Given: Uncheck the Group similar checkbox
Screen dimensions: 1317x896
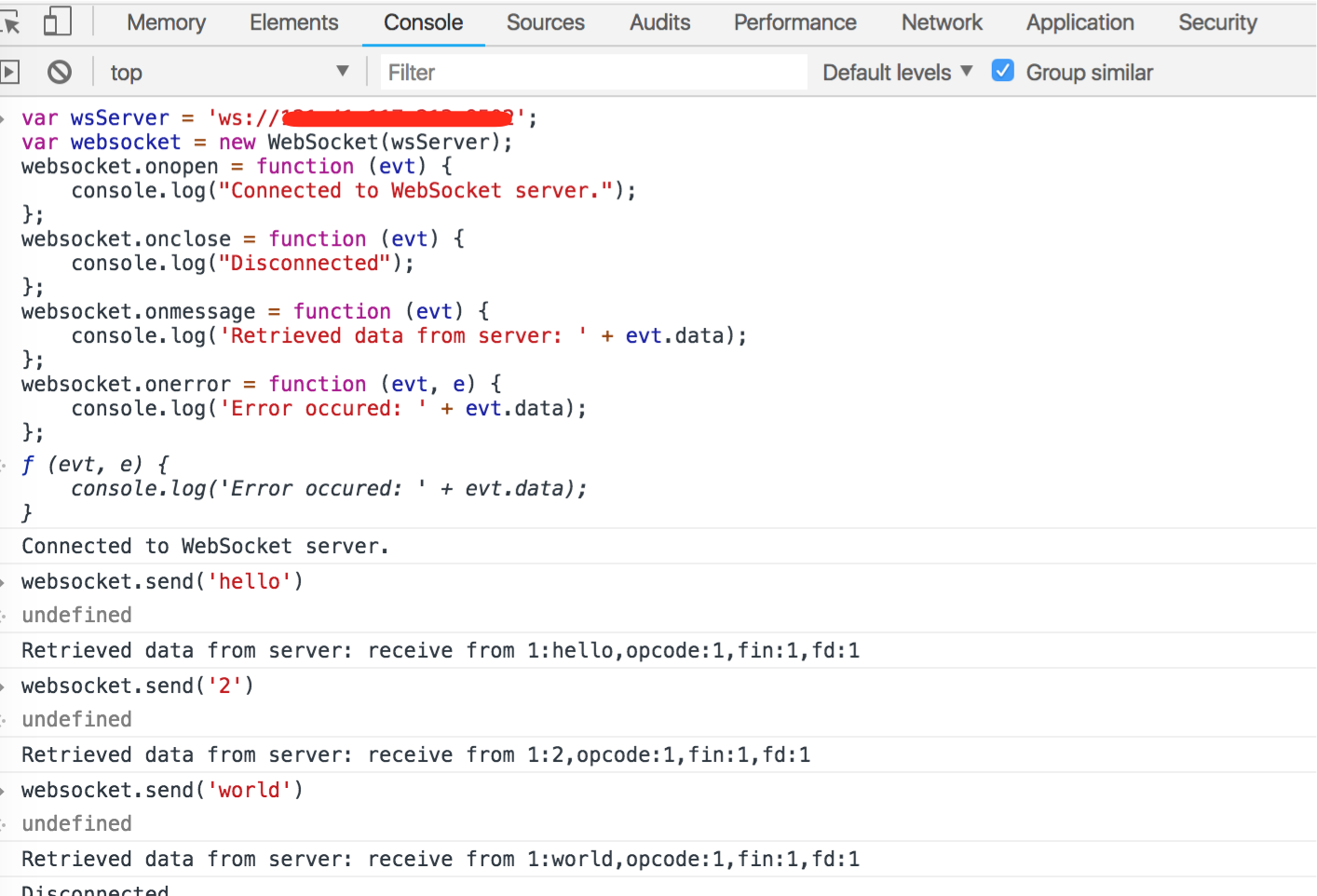Looking at the screenshot, I should point(1002,70).
